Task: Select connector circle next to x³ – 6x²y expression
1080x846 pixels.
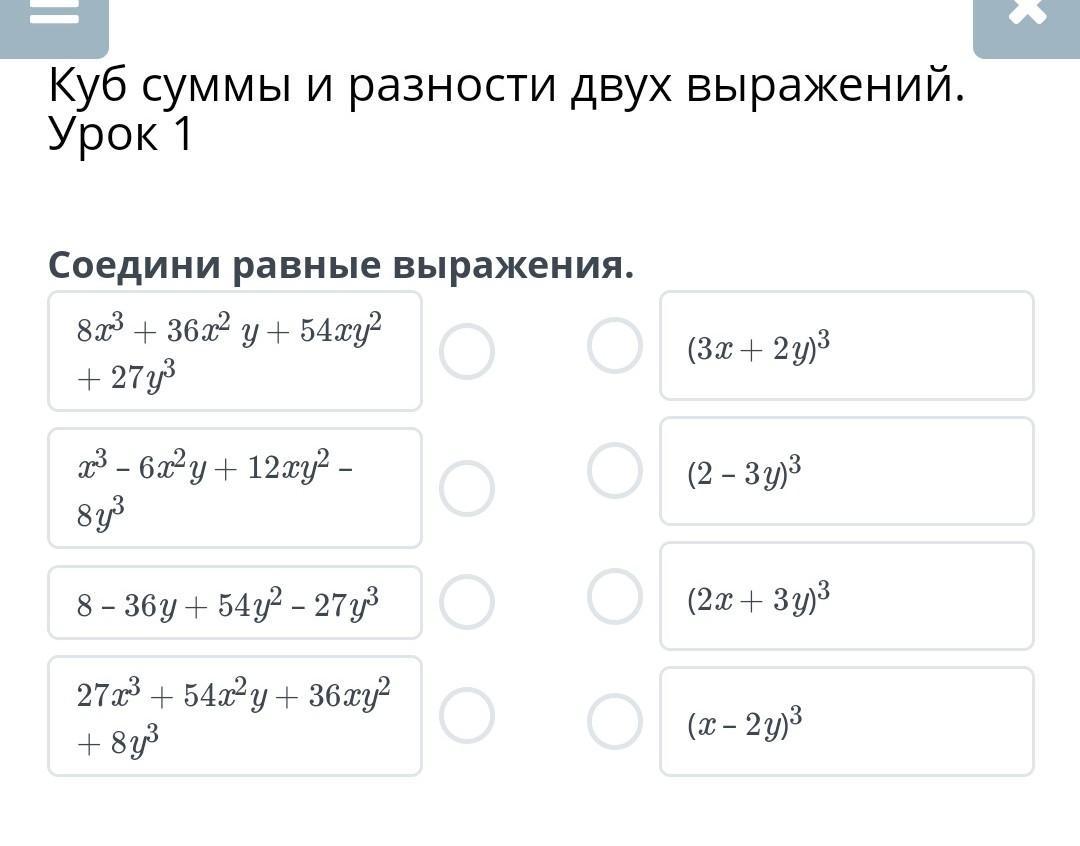Action: click(467, 488)
